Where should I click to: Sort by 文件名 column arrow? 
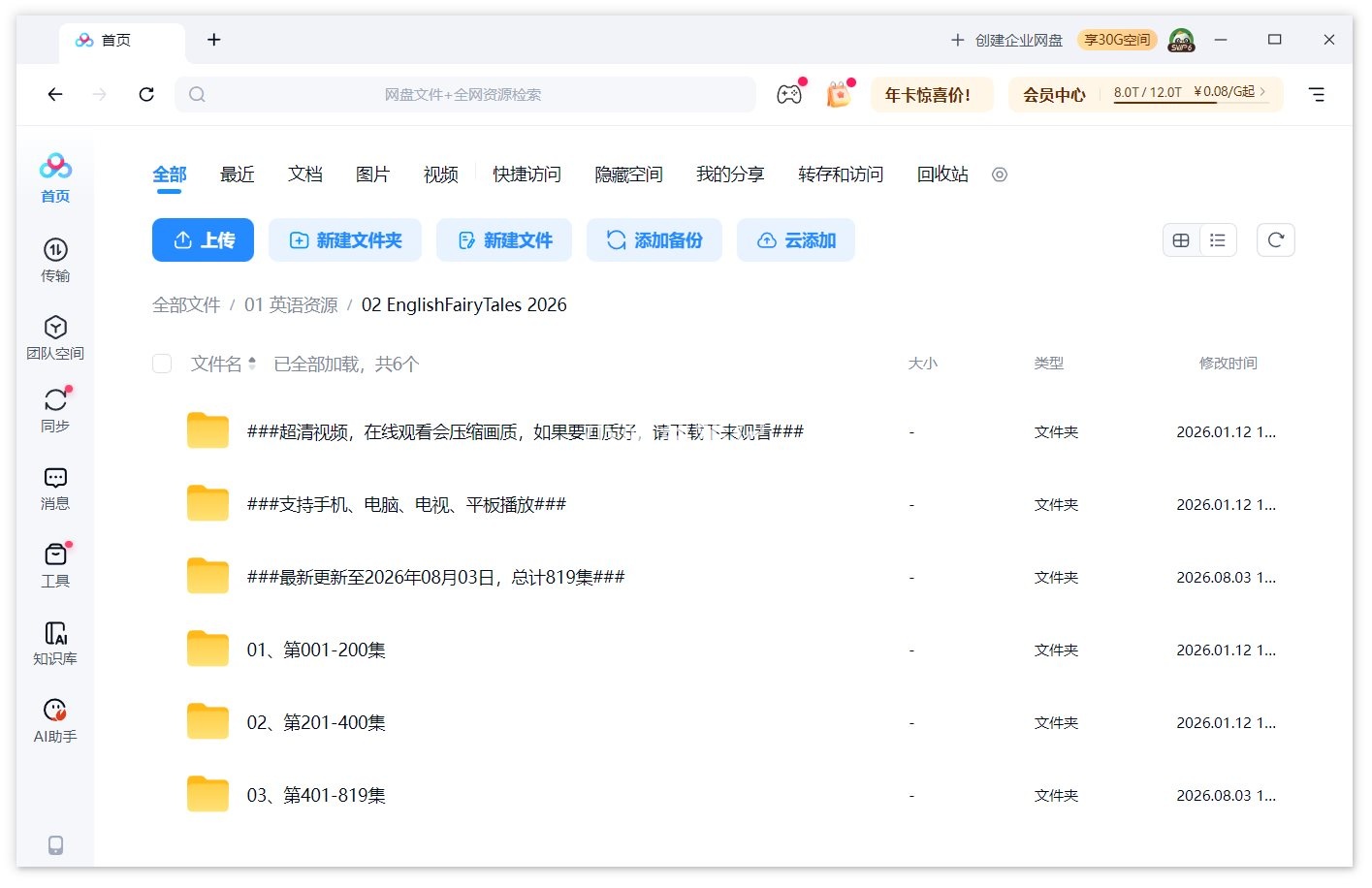252,364
